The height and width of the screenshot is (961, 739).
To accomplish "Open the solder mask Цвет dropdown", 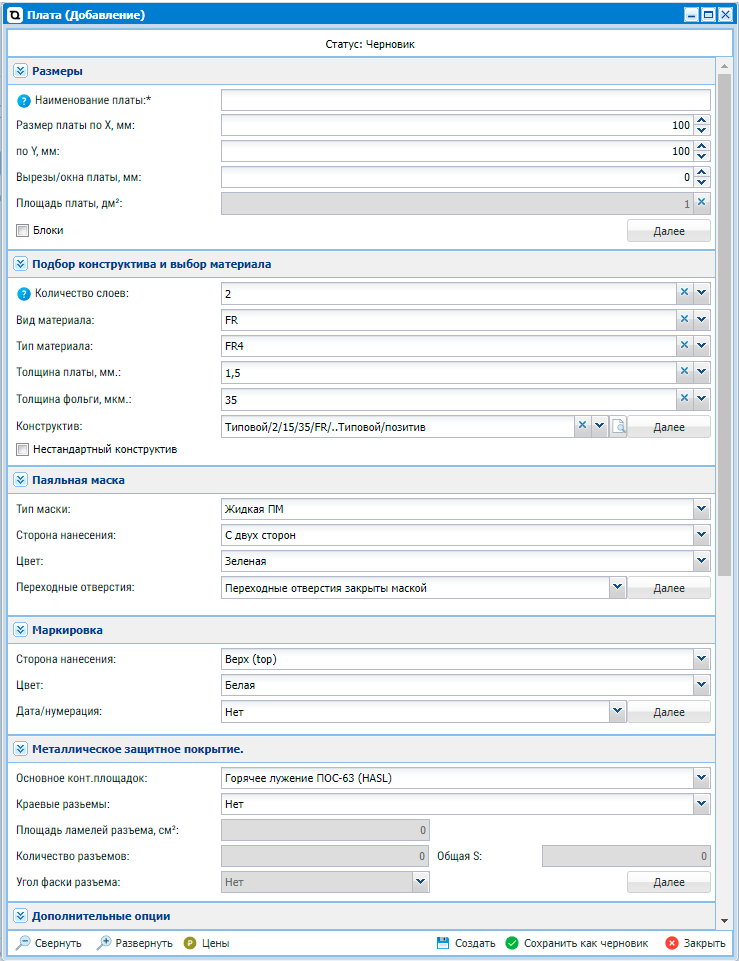I will [701, 562].
